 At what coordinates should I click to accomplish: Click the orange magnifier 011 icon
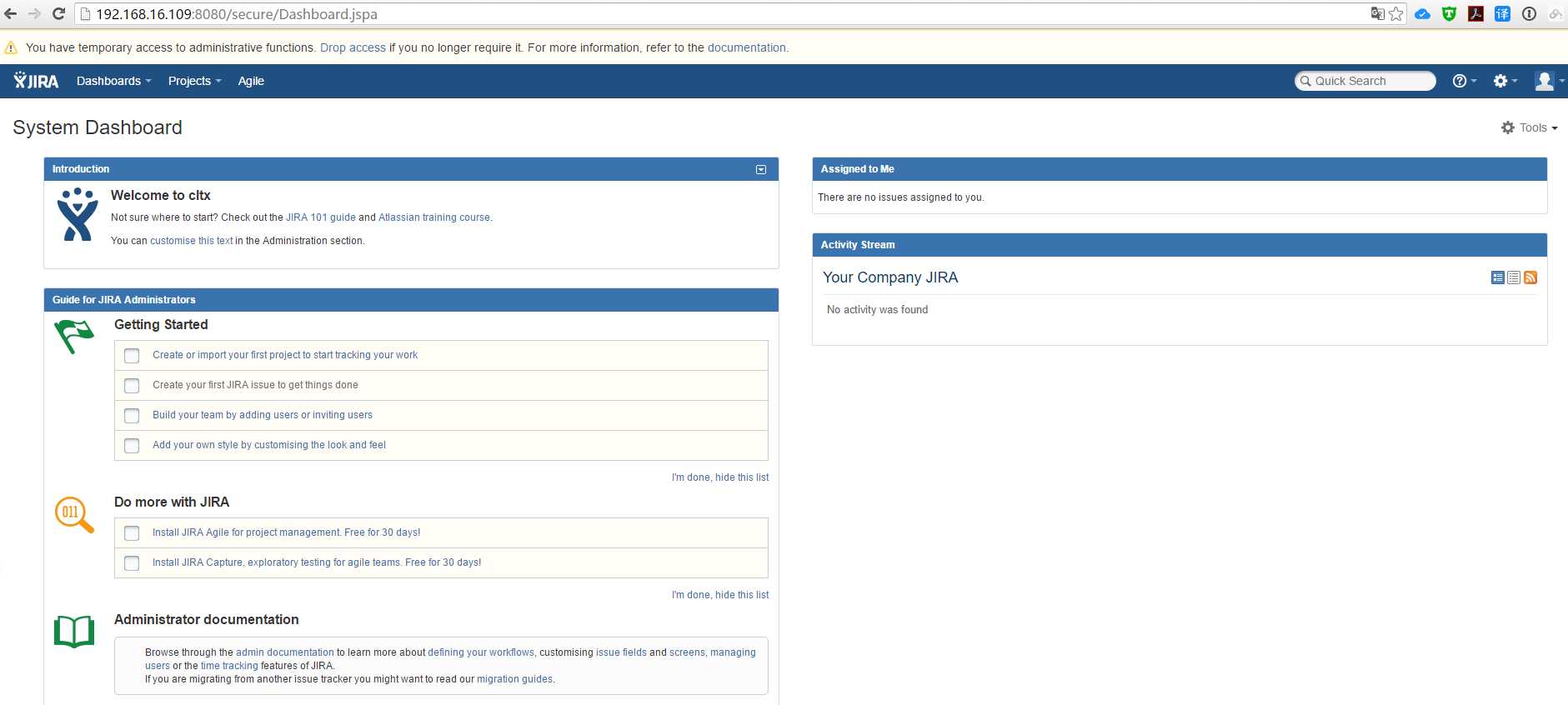[74, 515]
